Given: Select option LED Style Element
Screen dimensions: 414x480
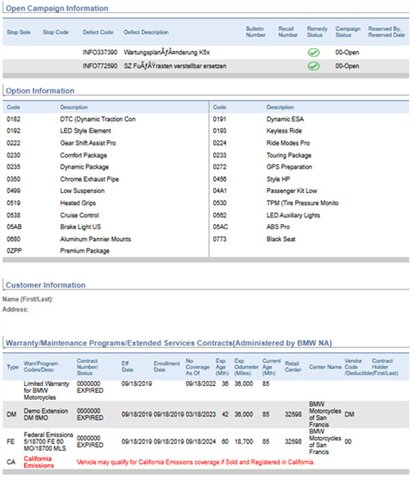Looking at the screenshot, I should coord(86,131).
